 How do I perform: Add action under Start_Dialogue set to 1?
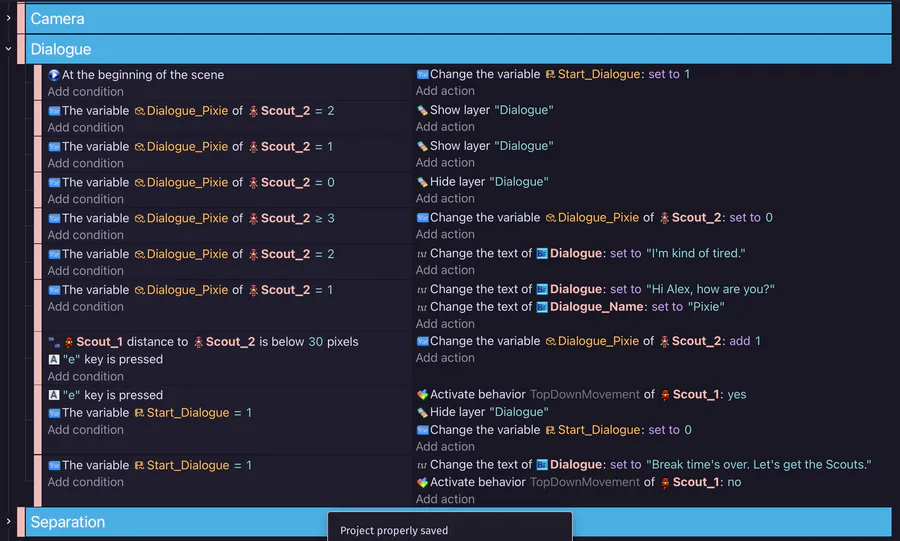(x=445, y=91)
